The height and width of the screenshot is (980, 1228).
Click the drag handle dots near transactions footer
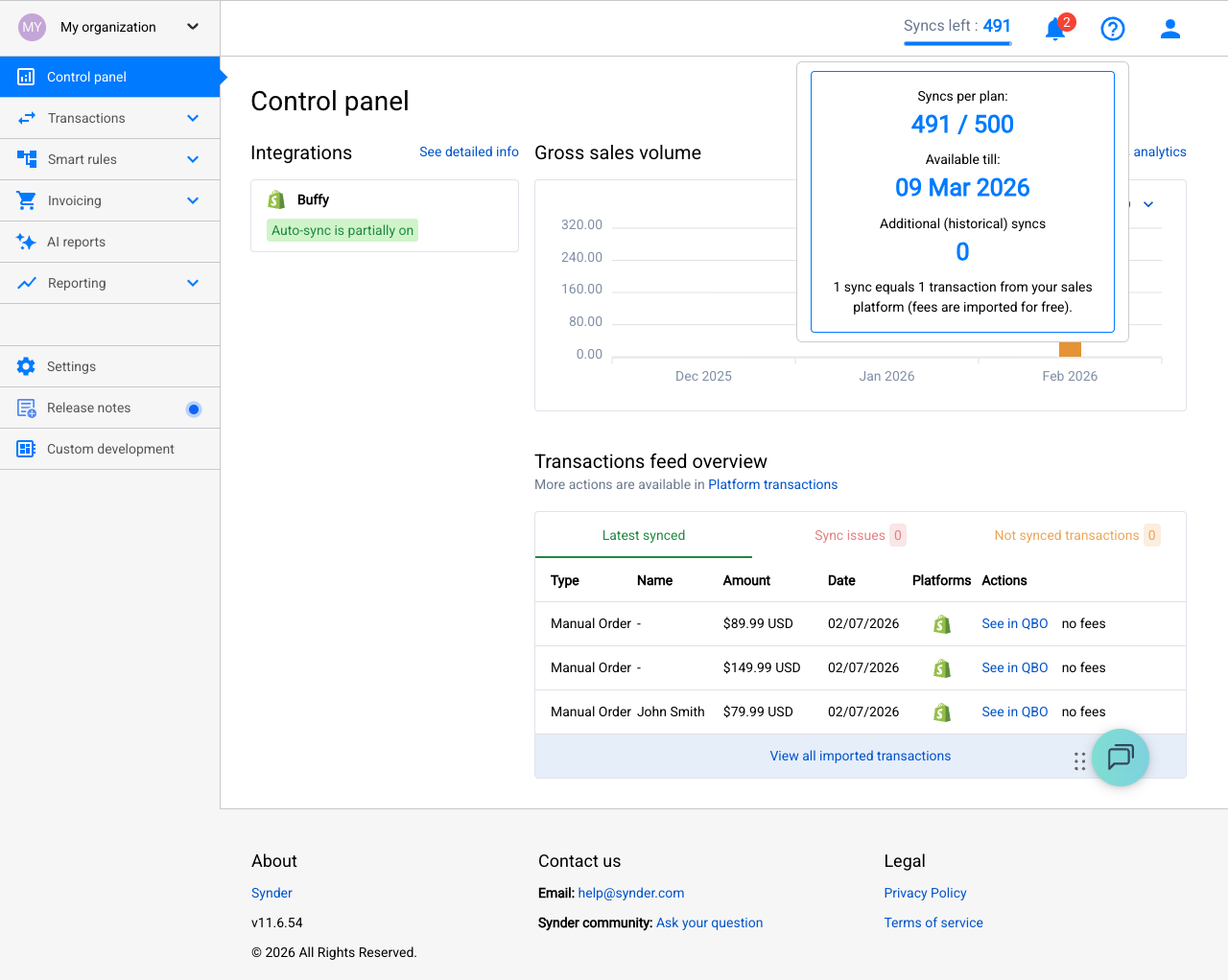(1079, 760)
